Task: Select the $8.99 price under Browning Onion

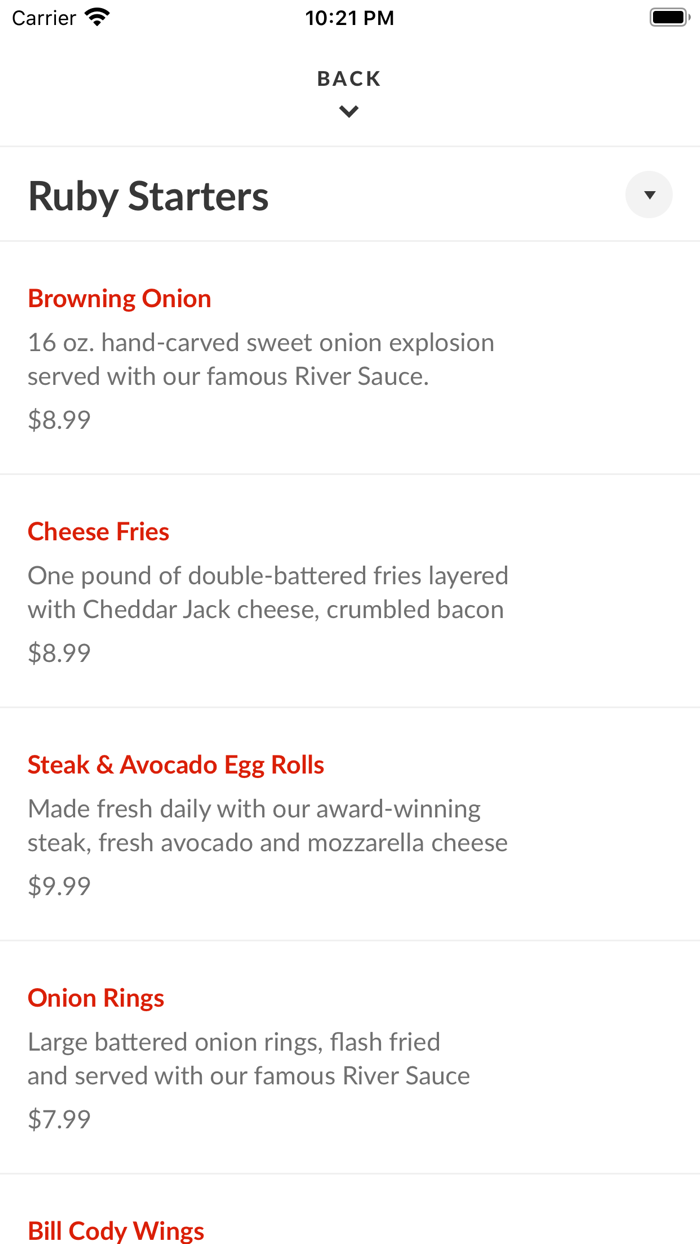Action: 58,419
